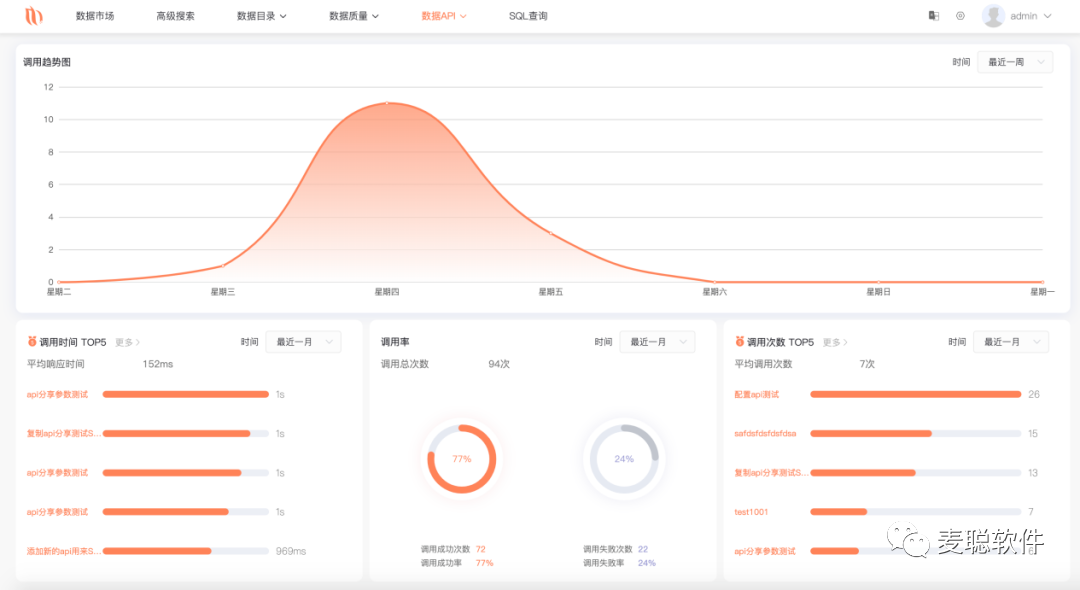Click the 24% failure rate ring
Viewport: 1080px width, 590px height.
[x=624, y=459]
